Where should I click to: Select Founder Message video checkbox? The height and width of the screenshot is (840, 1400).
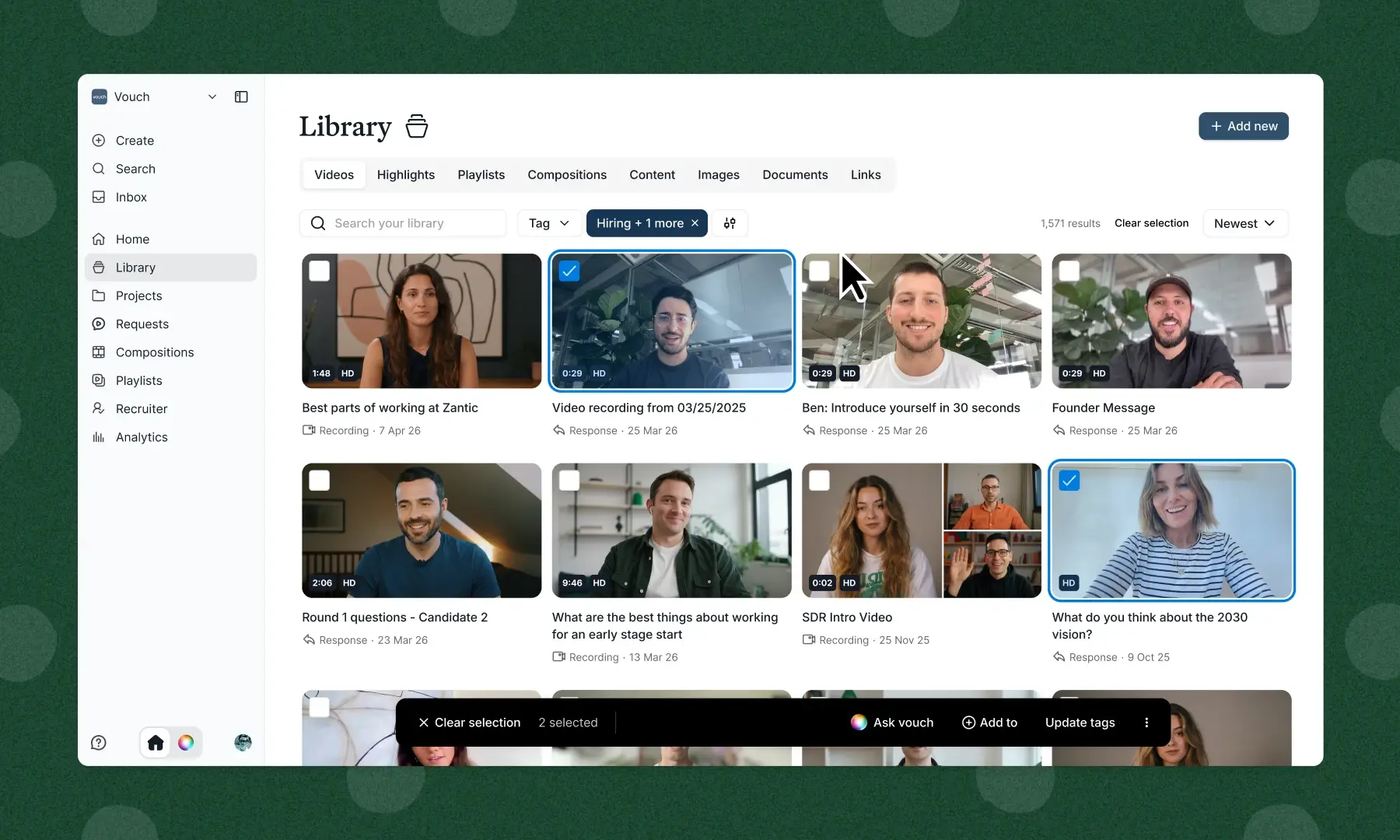tap(1069, 271)
